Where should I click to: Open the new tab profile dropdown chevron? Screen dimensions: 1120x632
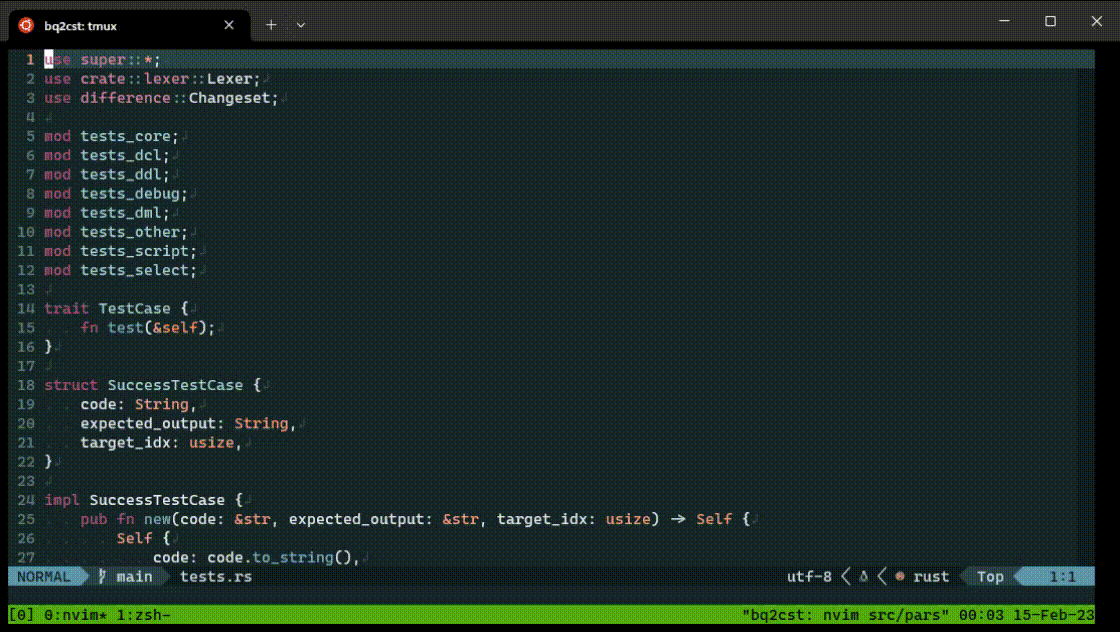(x=301, y=25)
